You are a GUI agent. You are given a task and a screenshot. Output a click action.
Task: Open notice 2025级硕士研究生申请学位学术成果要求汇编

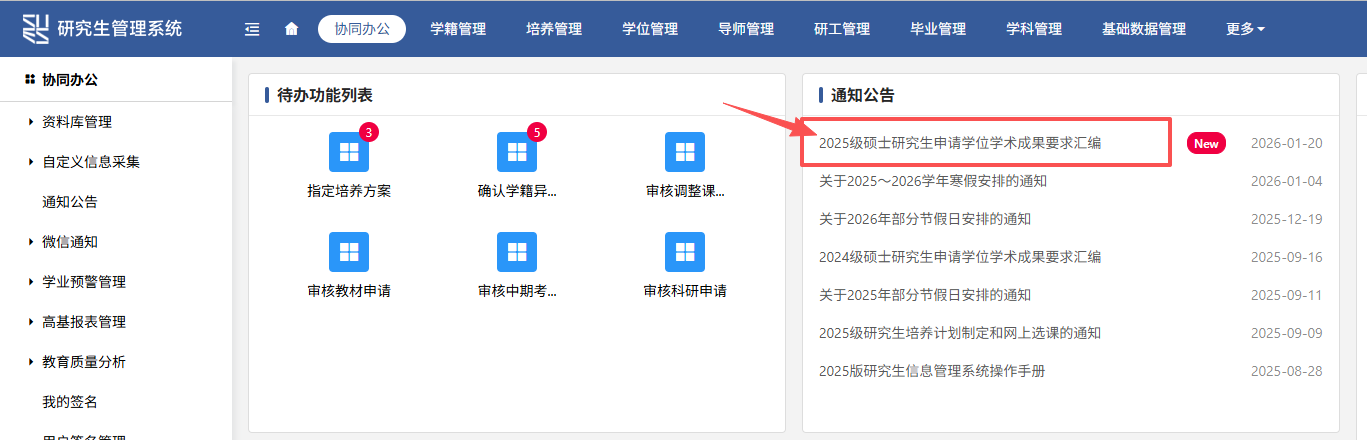[x=959, y=143]
